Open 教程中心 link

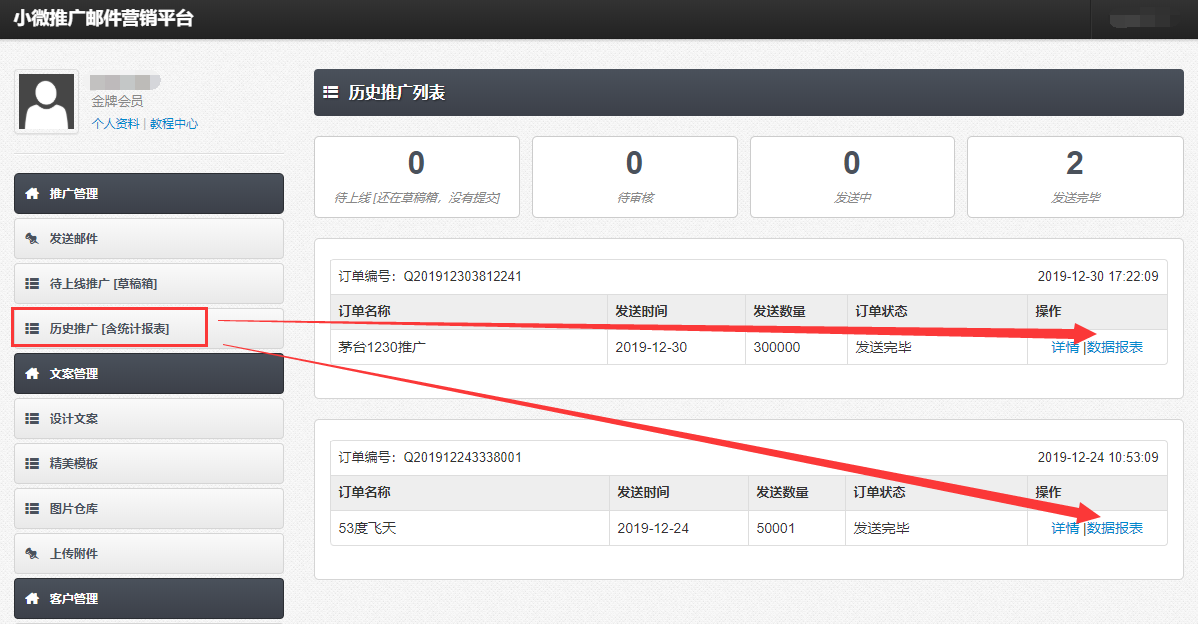pos(173,124)
